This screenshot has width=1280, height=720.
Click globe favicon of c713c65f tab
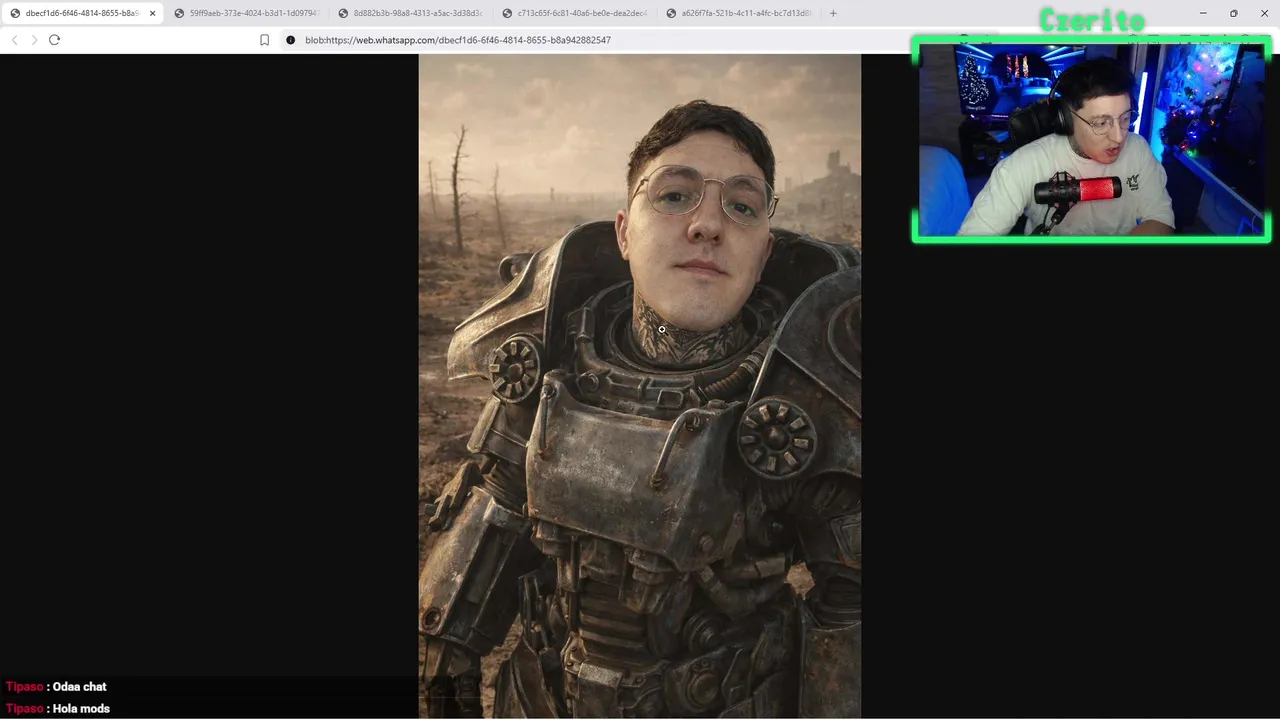click(x=507, y=13)
